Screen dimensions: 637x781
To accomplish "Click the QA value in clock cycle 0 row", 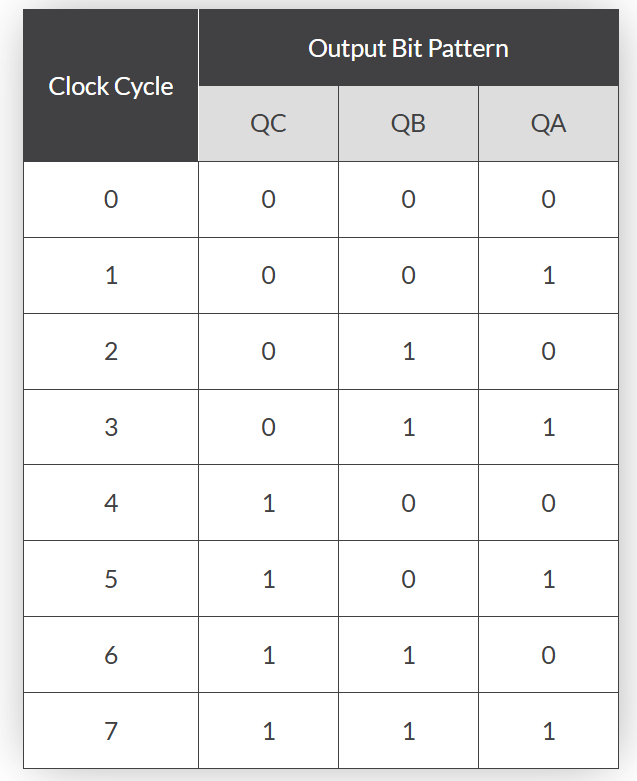I will click(548, 199).
